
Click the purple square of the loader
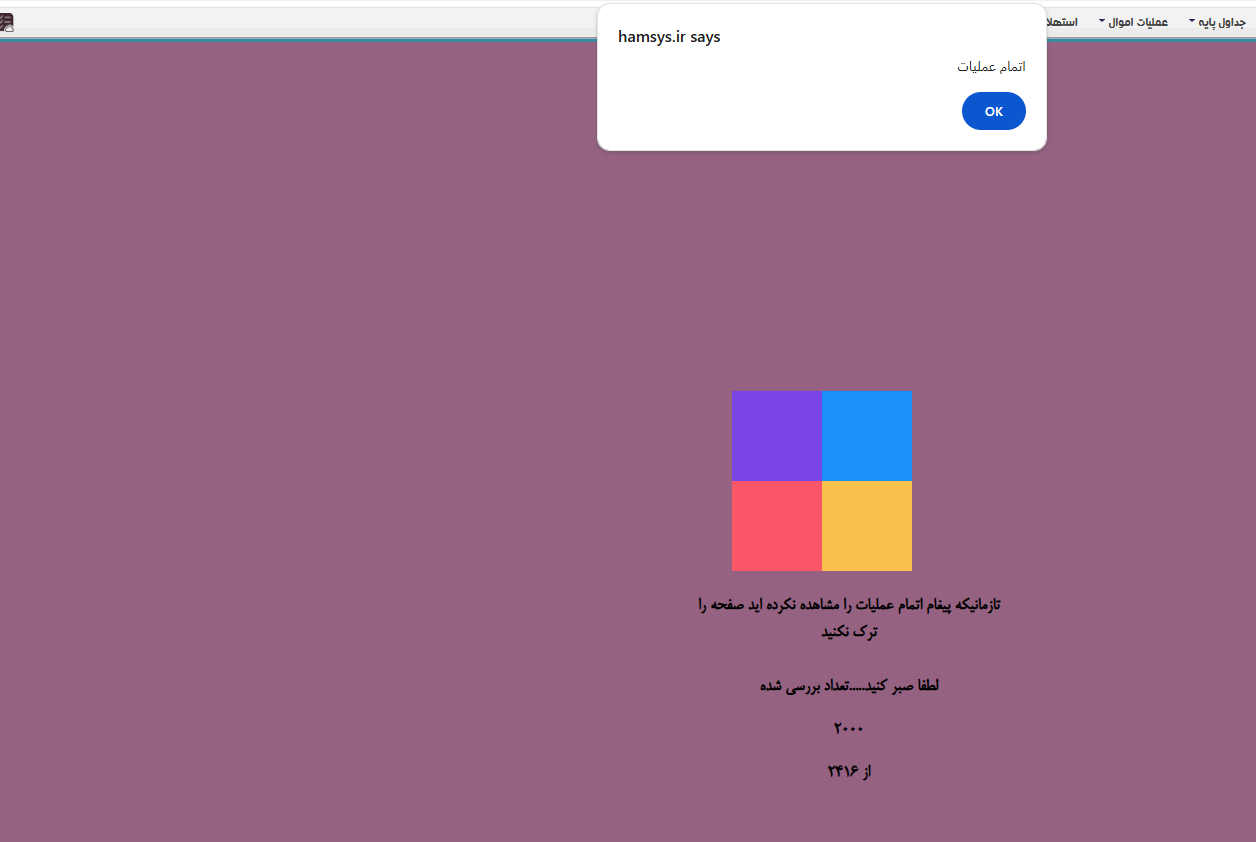coord(776,436)
